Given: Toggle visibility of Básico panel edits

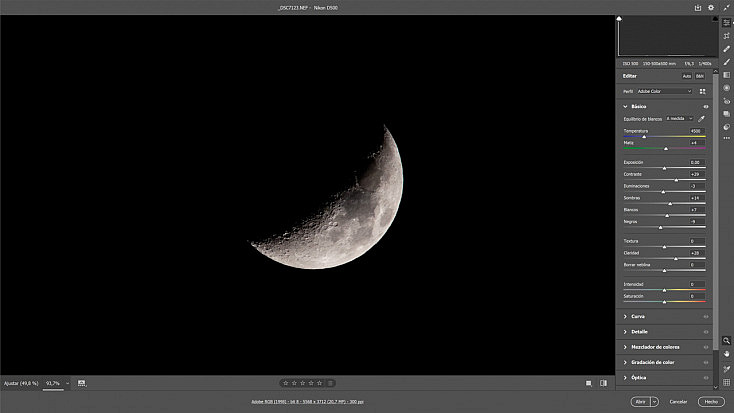Looking at the screenshot, I should (705, 107).
